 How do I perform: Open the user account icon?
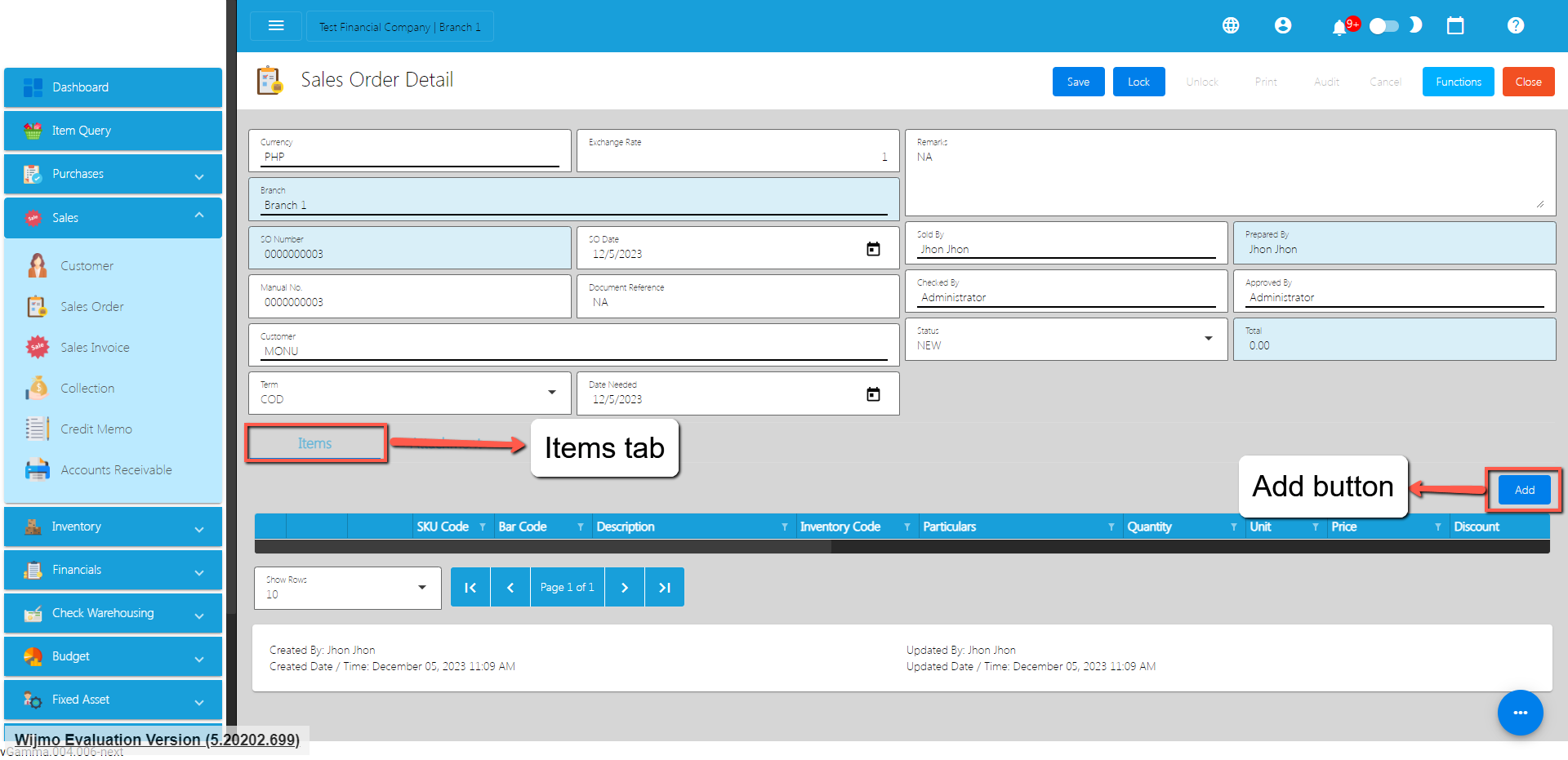click(1283, 26)
